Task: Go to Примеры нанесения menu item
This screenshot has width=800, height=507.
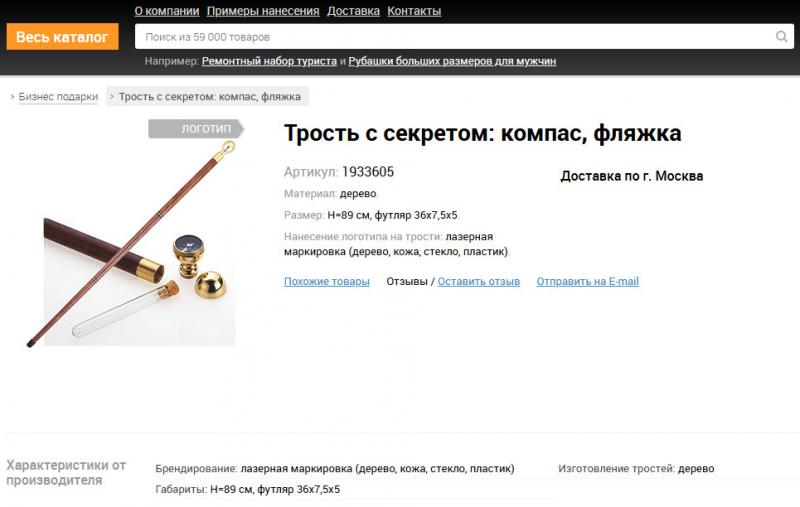Action: click(263, 11)
